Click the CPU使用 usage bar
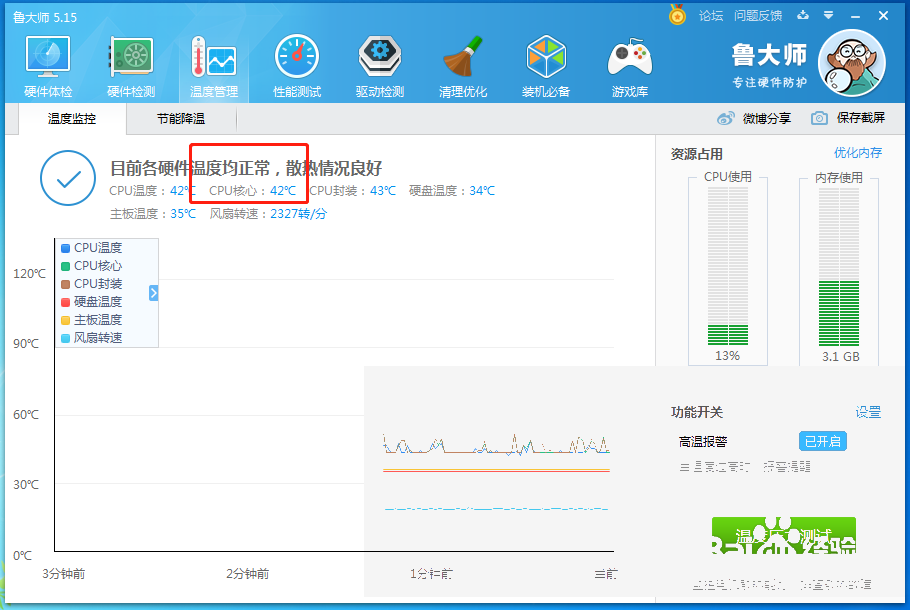910x610 pixels. (728, 266)
